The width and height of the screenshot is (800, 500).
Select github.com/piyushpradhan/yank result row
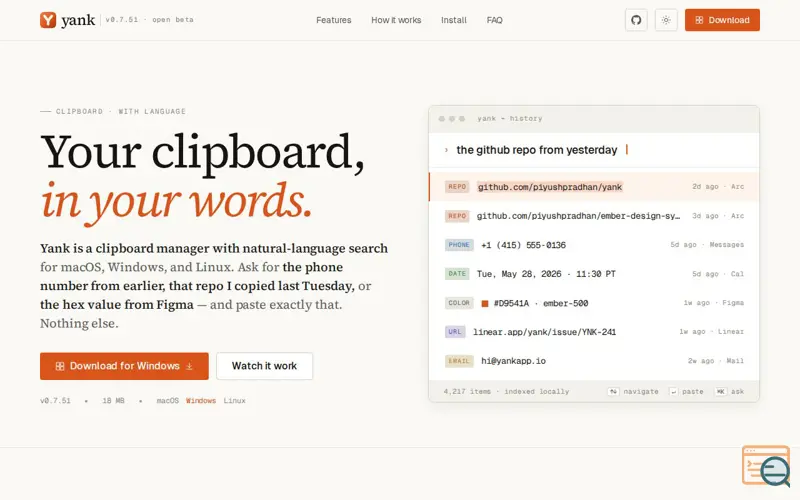pos(594,187)
